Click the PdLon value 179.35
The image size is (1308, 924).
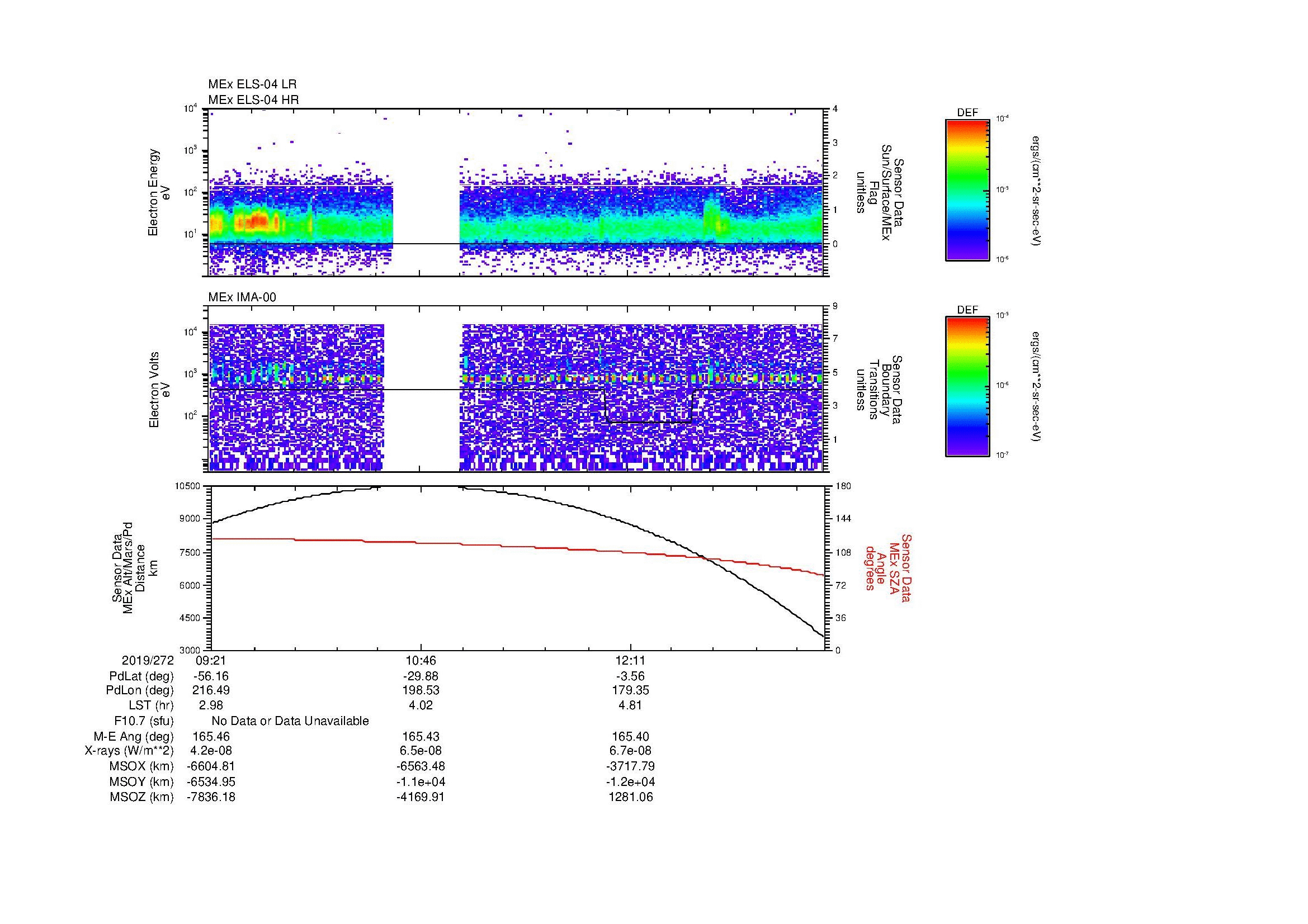[631, 690]
